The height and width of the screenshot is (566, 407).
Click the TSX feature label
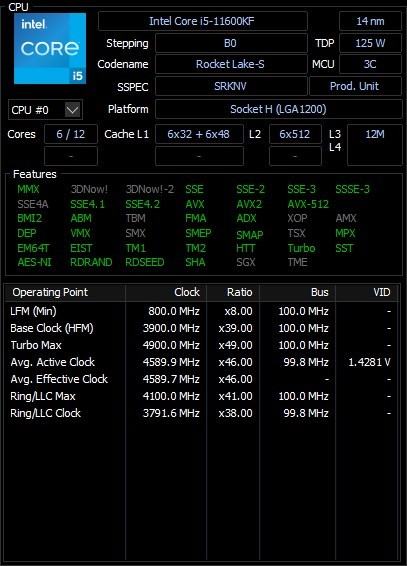297,233
